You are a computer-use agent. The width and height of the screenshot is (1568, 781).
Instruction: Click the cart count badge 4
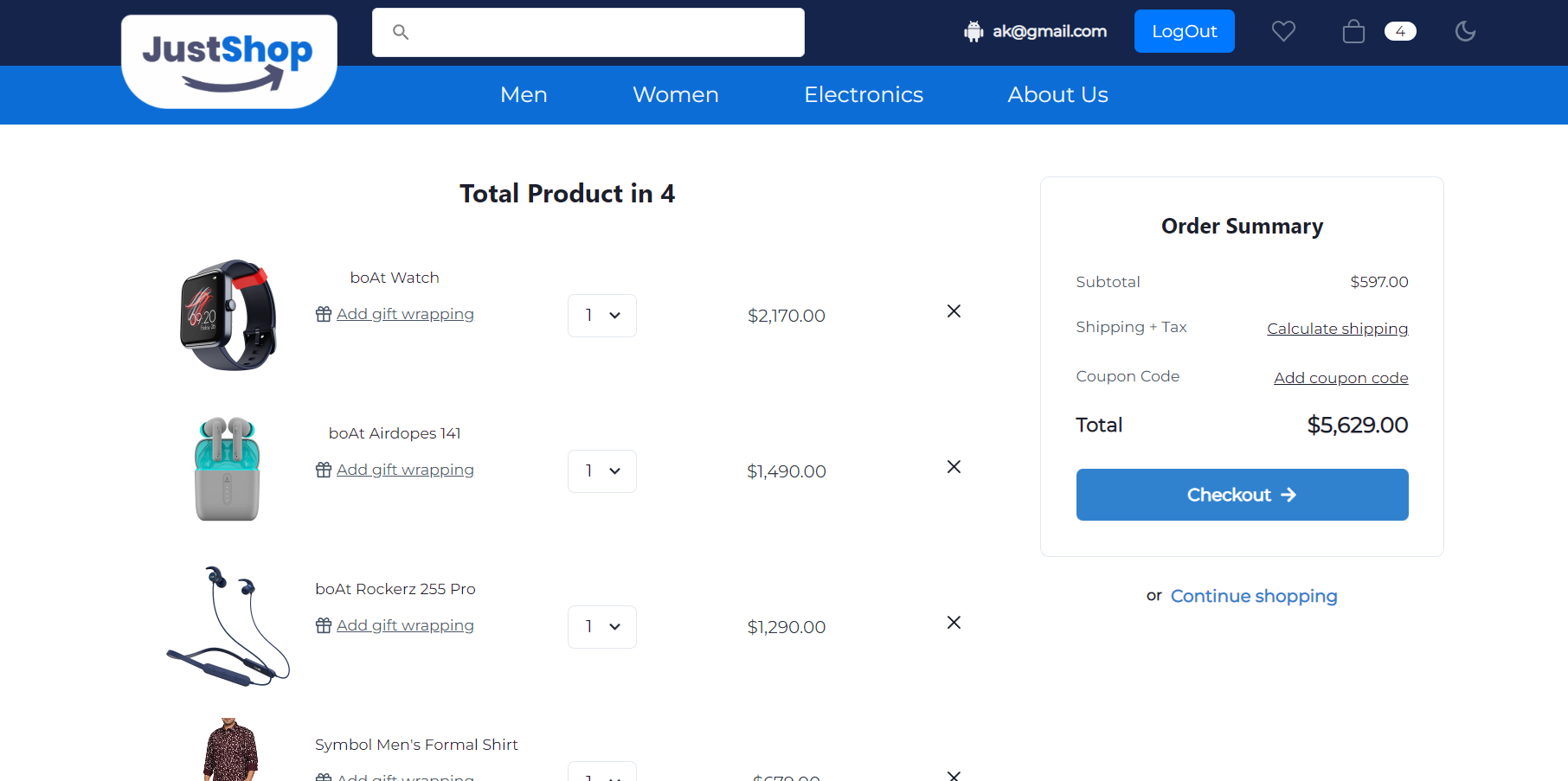tap(1400, 31)
